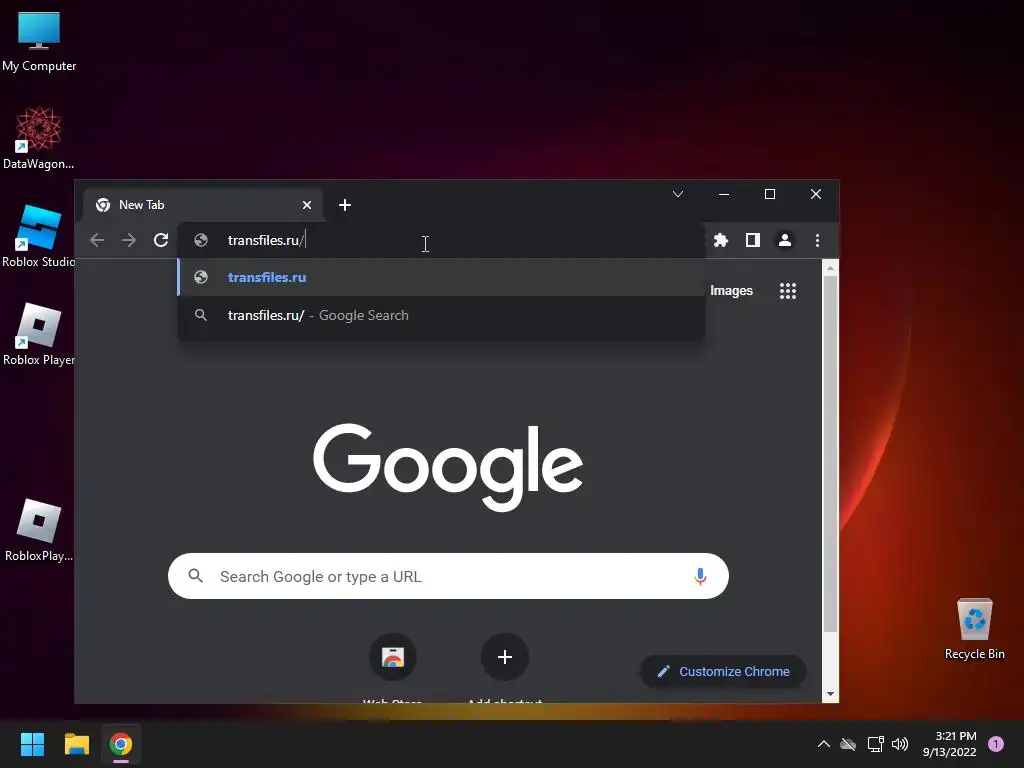Viewport: 1024px width, 768px height.
Task: Click the scrollbar down arrow
Action: coord(830,694)
